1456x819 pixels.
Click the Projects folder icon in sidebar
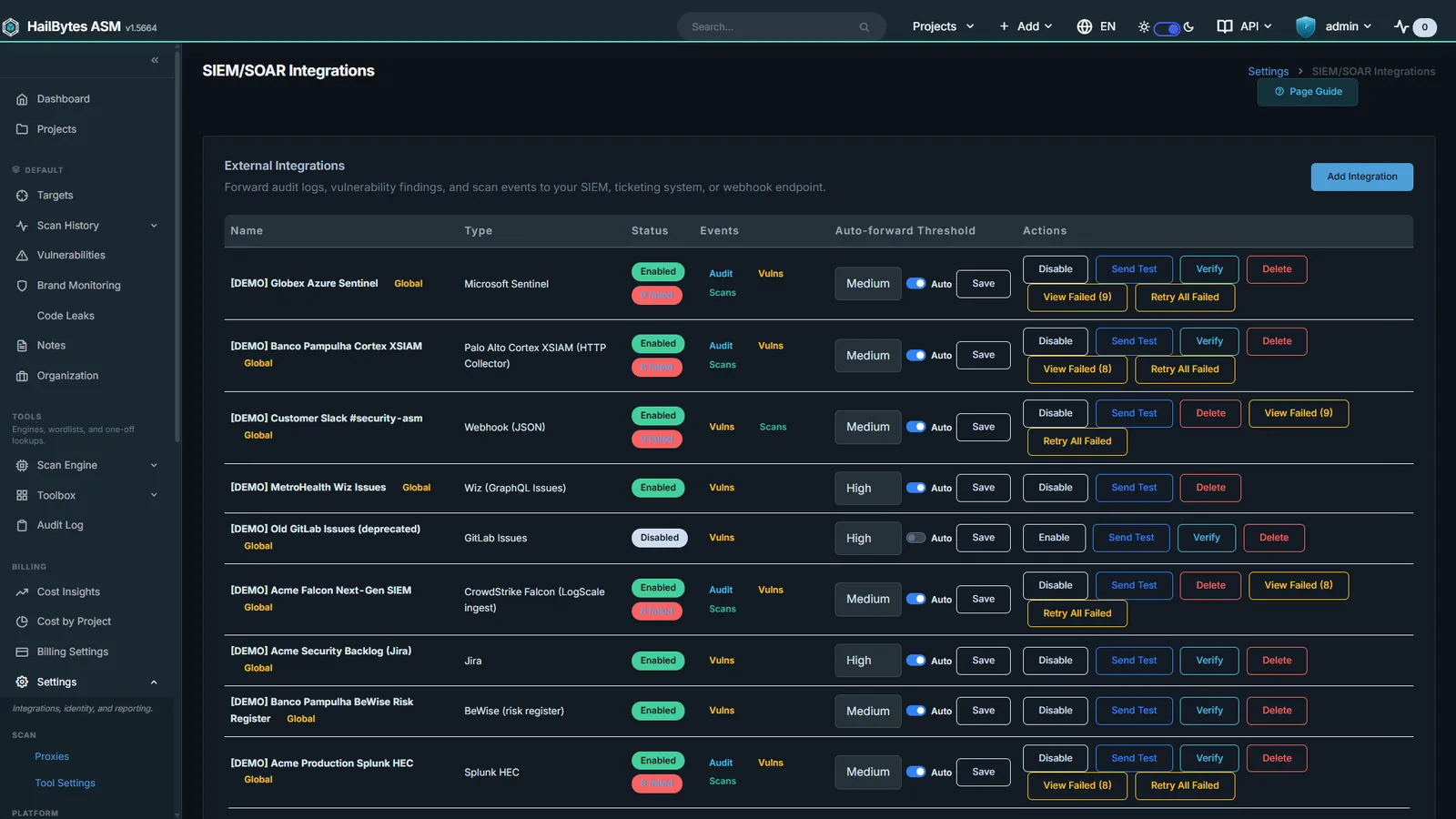[x=22, y=129]
